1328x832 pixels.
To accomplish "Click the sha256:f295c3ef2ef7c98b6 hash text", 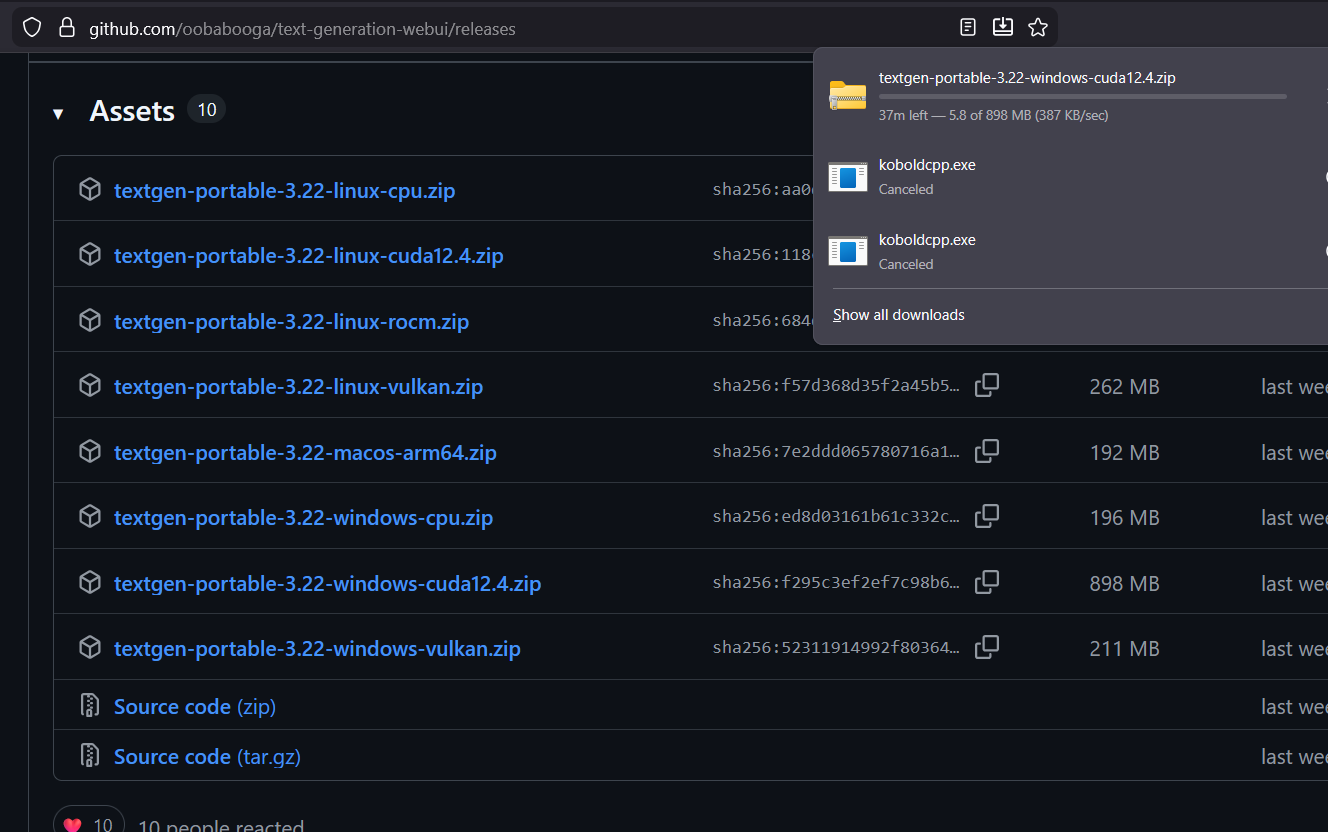I will tap(836, 583).
